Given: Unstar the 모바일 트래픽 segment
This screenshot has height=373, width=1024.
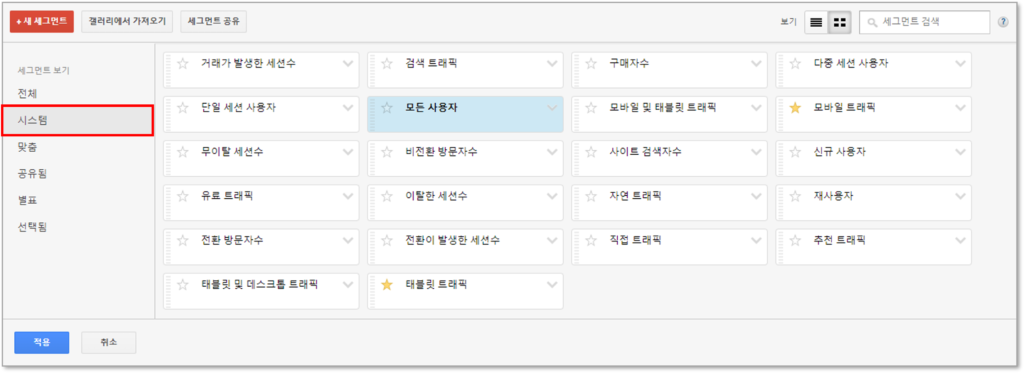Looking at the screenshot, I should 795,108.
